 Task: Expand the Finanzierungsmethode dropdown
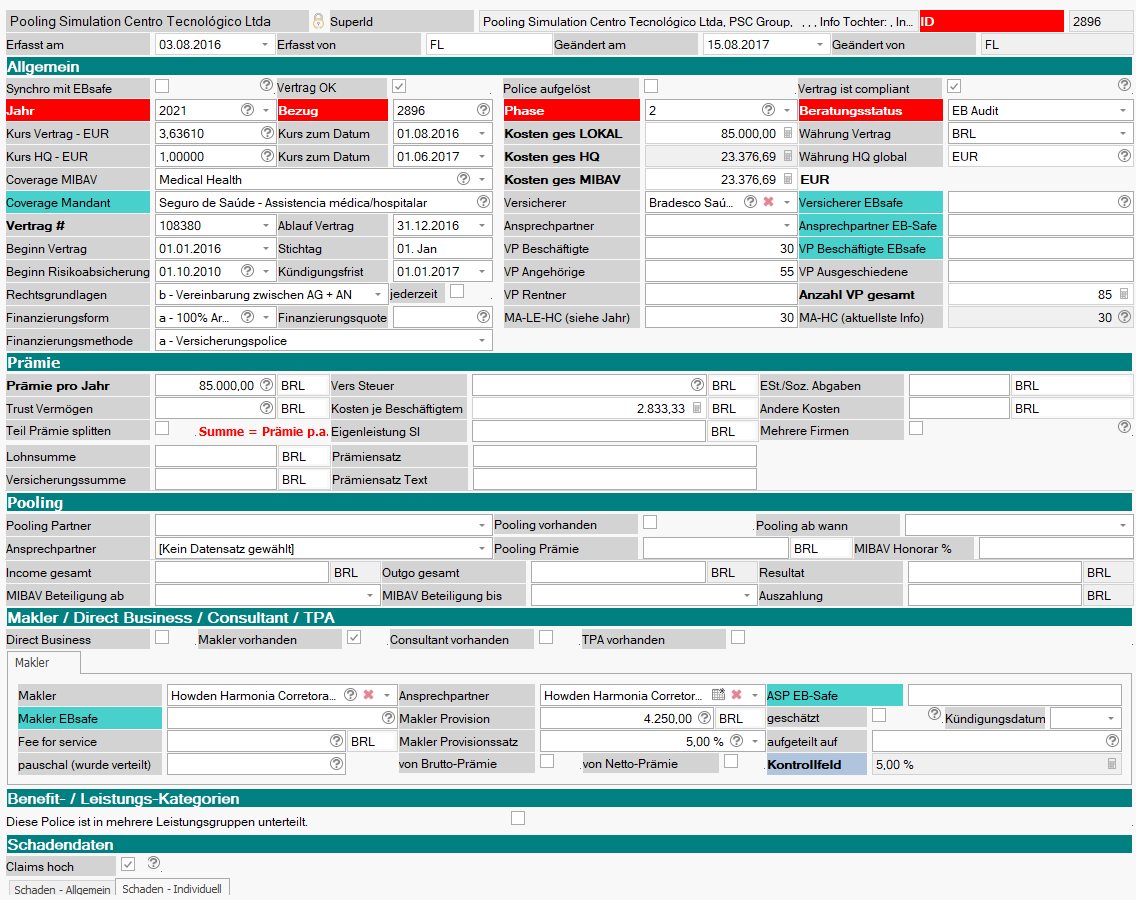click(482, 341)
